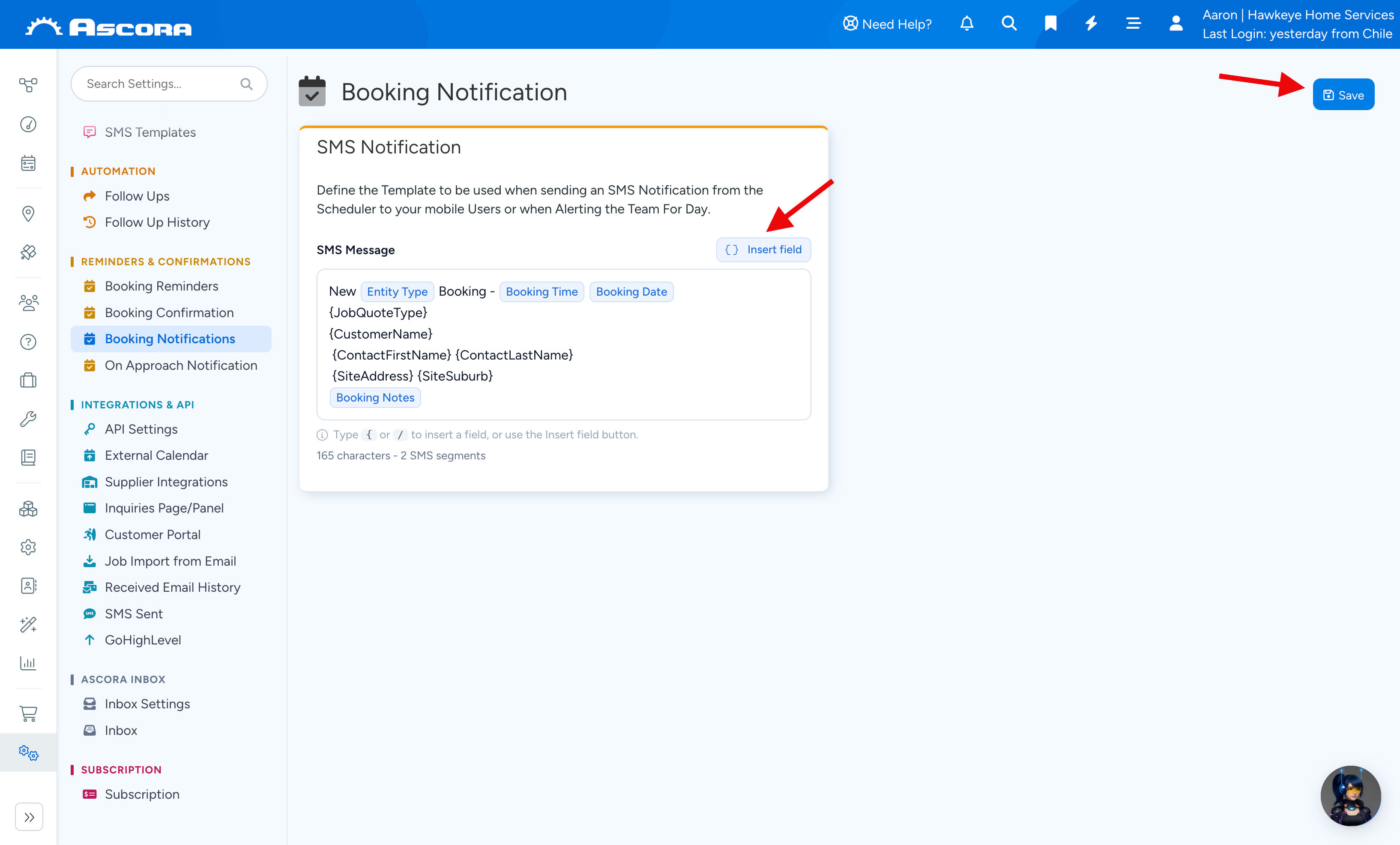The height and width of the screenshot is (845, 1400).
Task: Open reports bar chart icon in rail
Action: click(28, 663)
